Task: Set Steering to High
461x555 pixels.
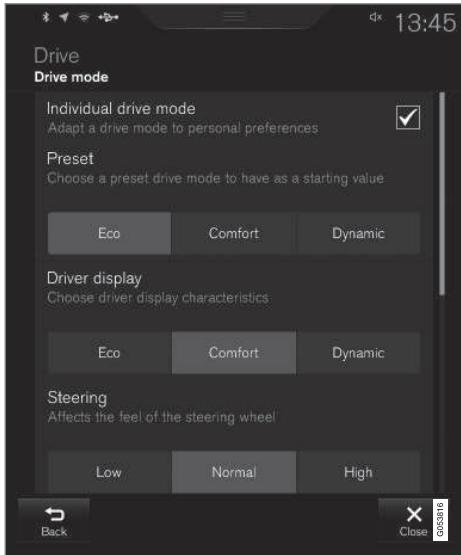Action: point(358,472)
